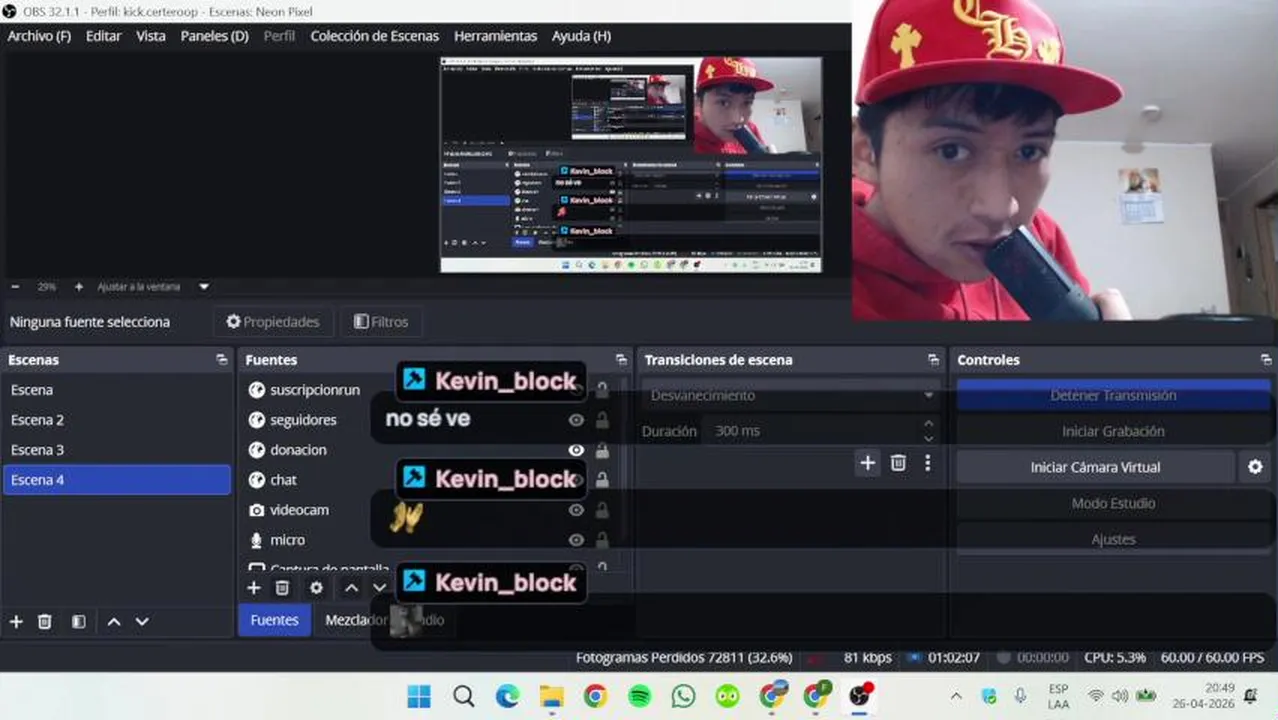The height and width of the screenshot is (720, 1278).
Task: Undock the Fuentes panel with its float icon
Action: pos(621,360)
